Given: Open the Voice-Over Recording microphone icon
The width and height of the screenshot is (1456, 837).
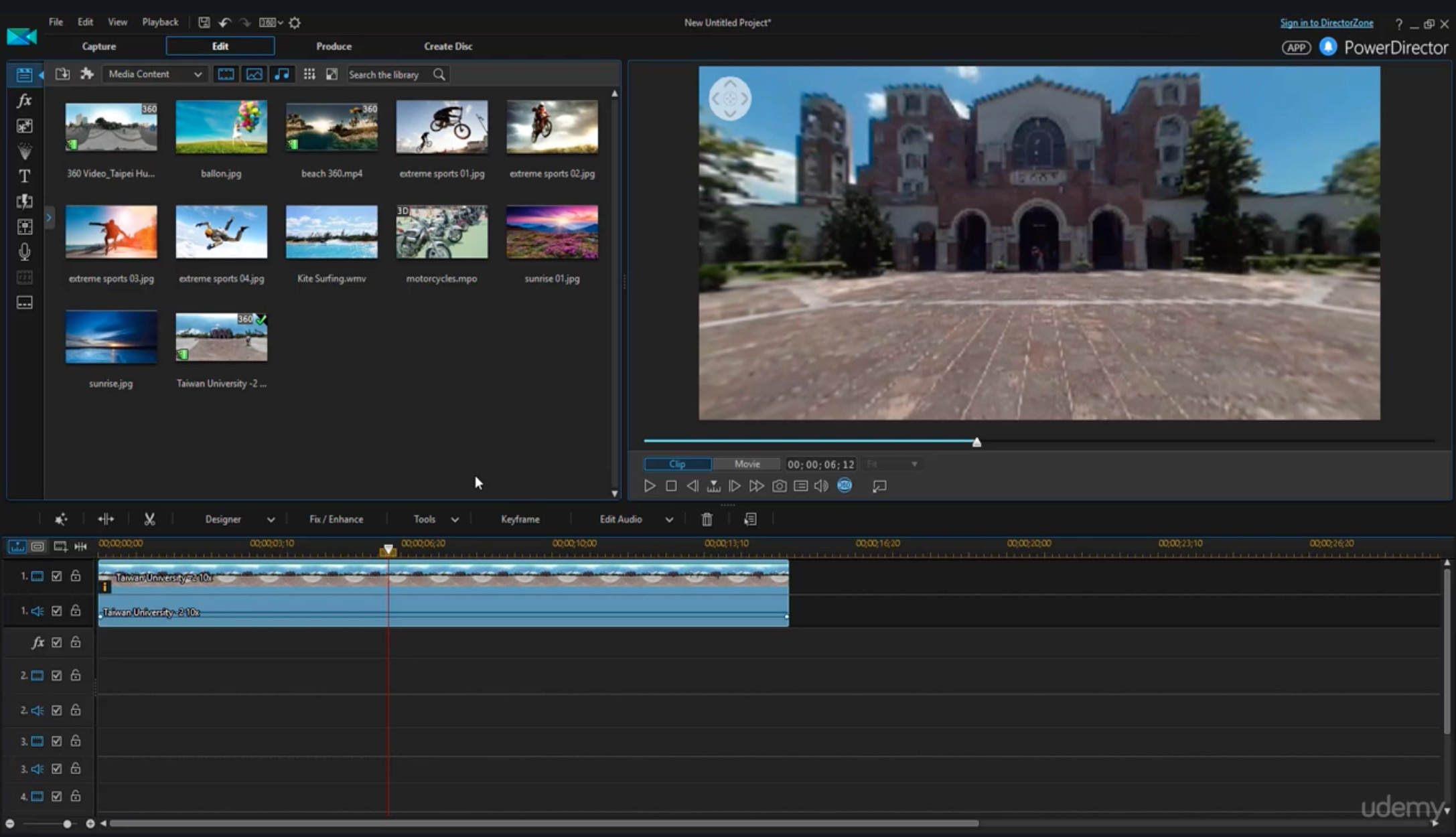Looking at the screenshot, I should 24,252.
